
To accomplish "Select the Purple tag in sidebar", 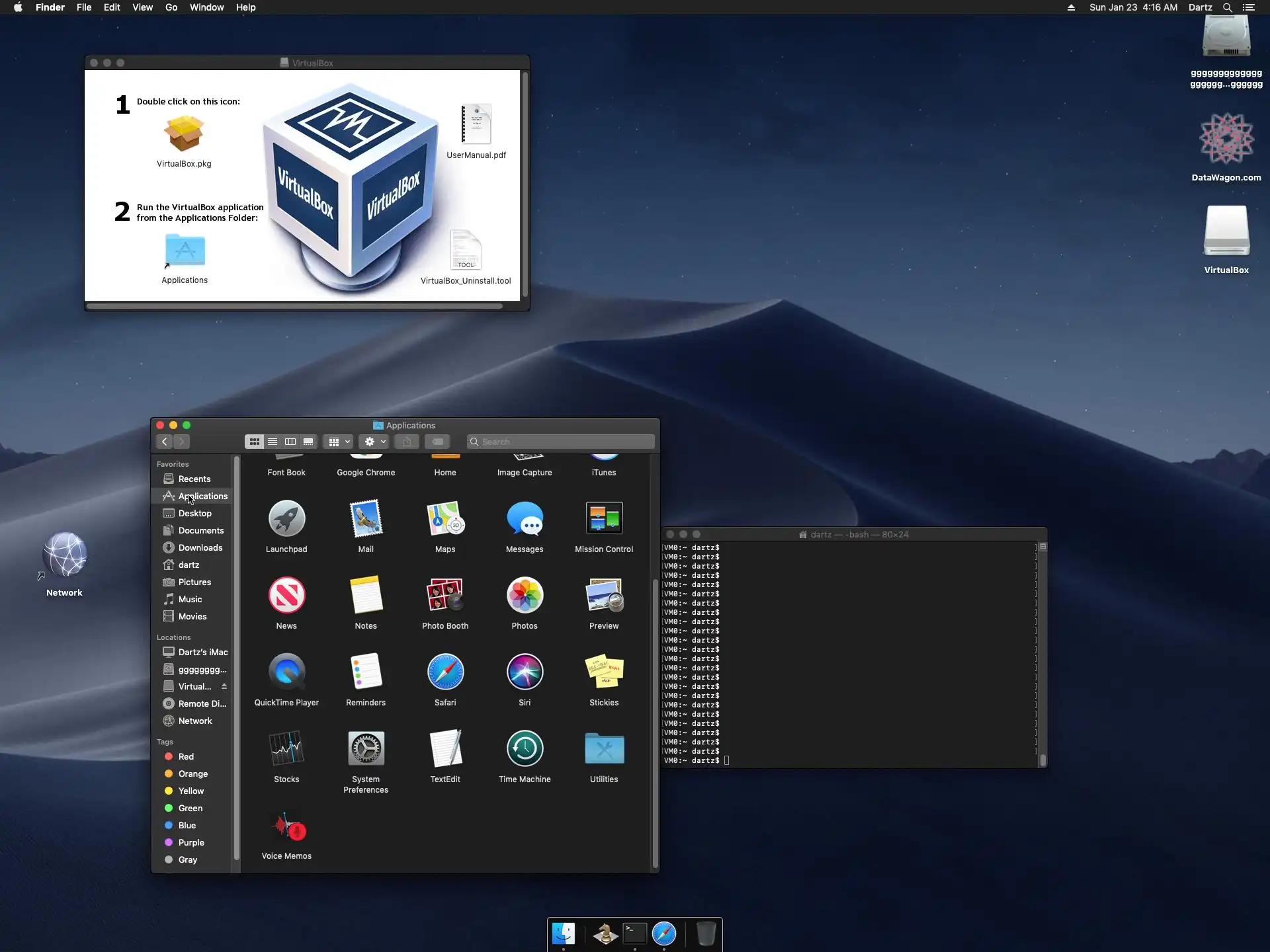I will [x=190, y=842].
